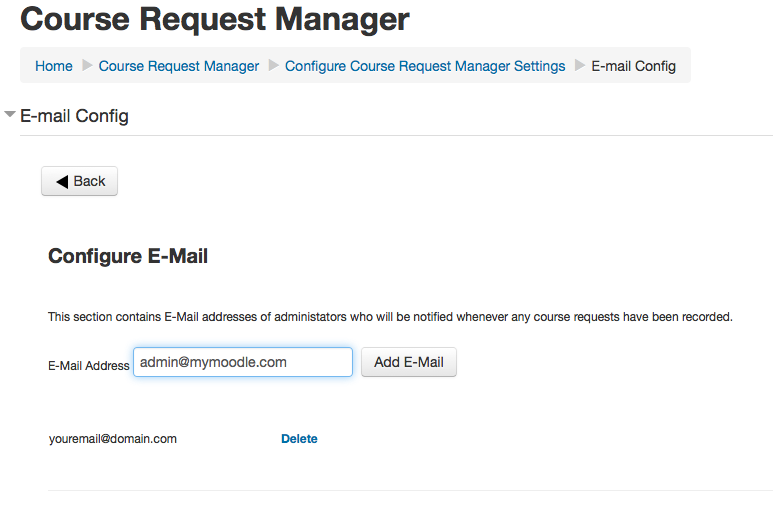Click the E-mail Config section header text

(74, 116)
